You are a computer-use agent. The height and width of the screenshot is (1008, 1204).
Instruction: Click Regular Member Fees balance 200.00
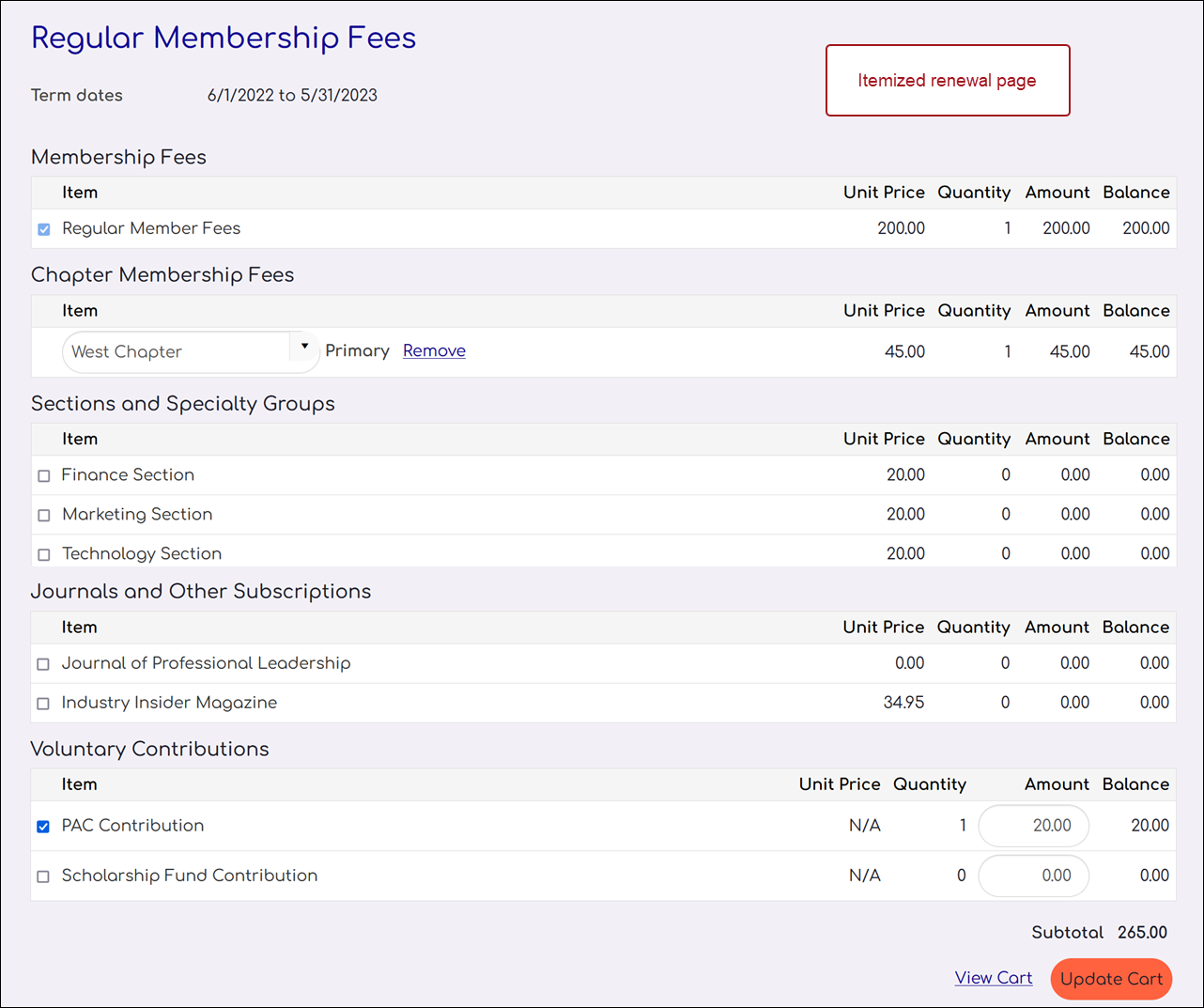[x=1146, y=228]
